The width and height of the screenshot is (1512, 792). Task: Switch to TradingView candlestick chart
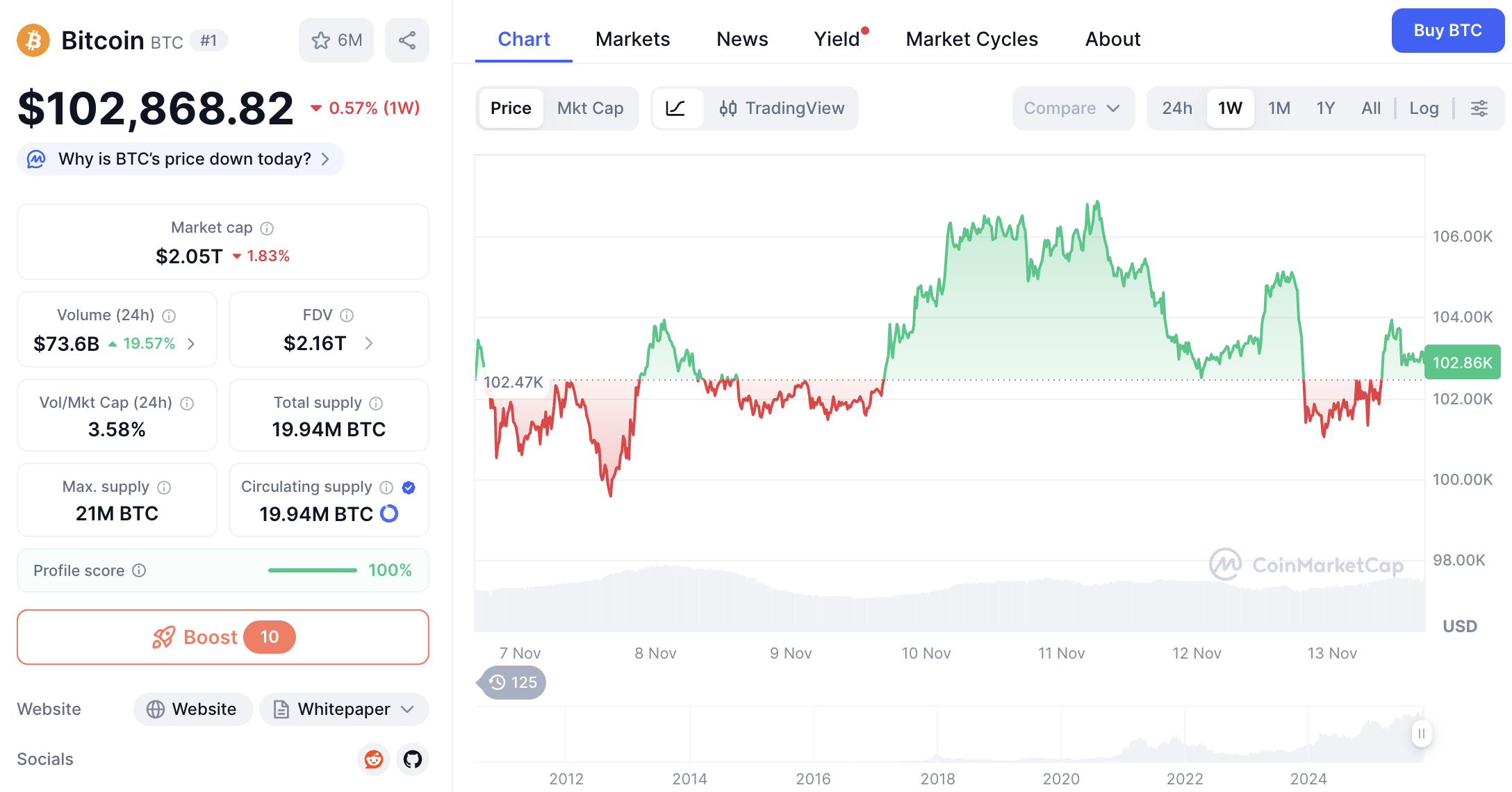click(x=782, y=108)
